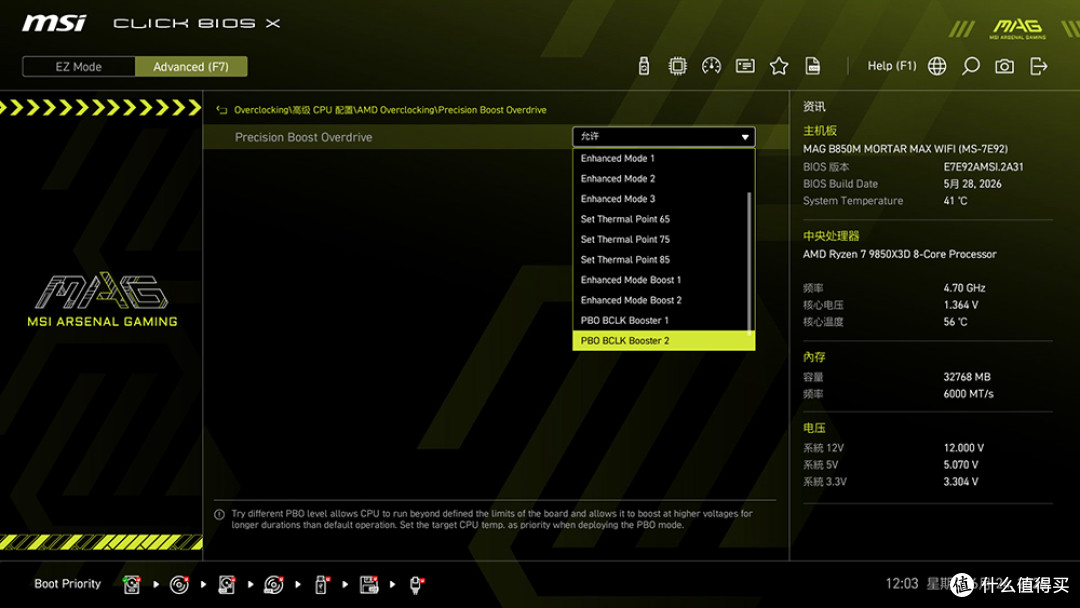Change language with the globe icon
The image size is (1080, 608).
(937, 66)
